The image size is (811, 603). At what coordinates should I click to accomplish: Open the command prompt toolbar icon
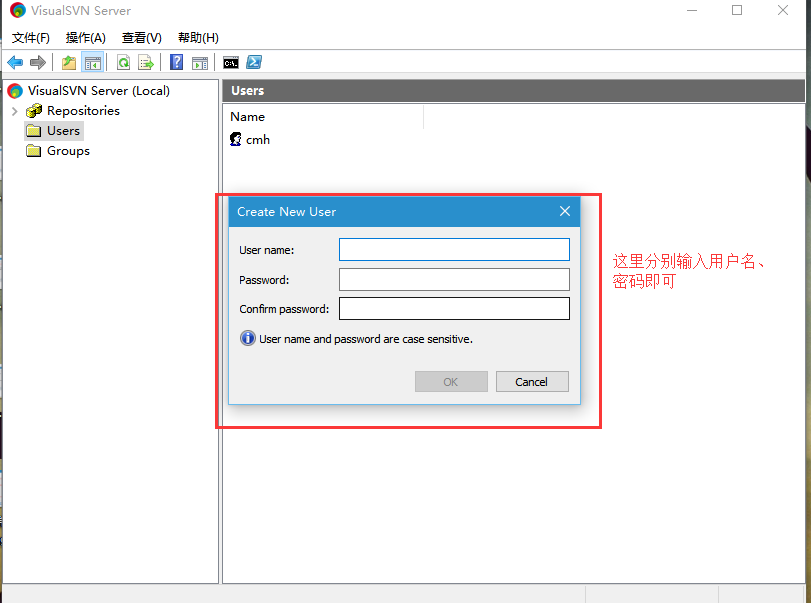click(231, 63)
